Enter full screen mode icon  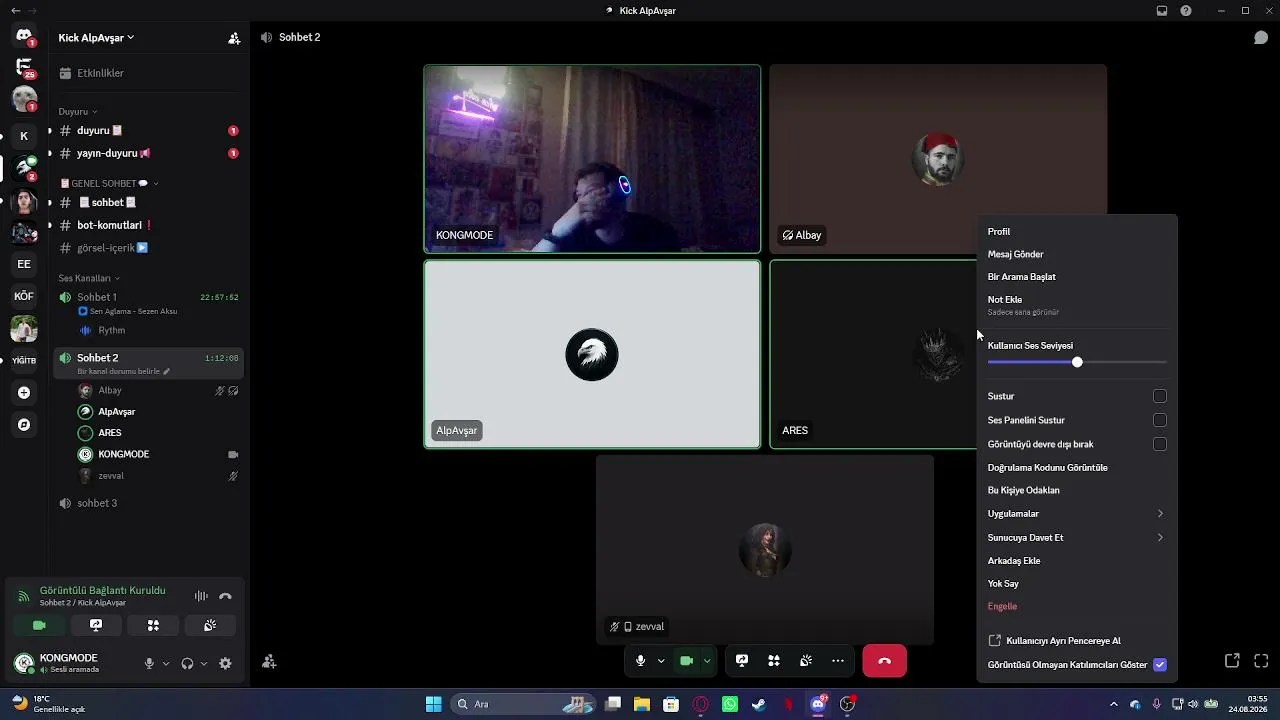tap(1261, 661)
